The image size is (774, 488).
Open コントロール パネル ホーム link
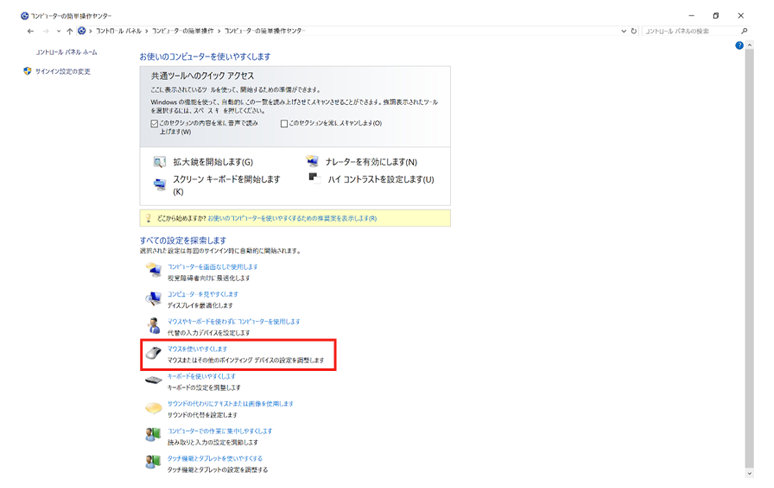(x=67, y=52)
